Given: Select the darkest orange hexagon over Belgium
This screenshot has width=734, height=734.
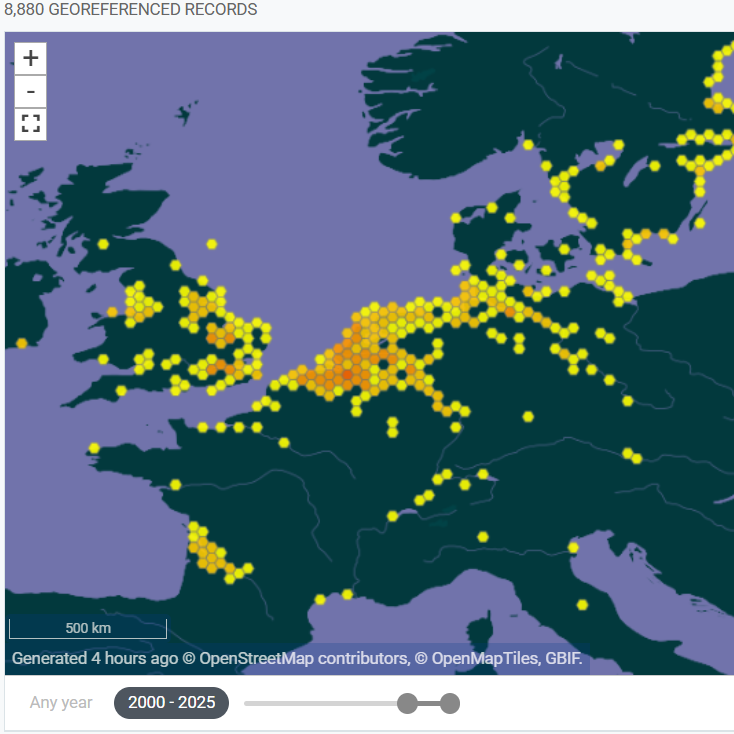Looking at the screenshot, I should pyautogui.click(x=347, y=376).
